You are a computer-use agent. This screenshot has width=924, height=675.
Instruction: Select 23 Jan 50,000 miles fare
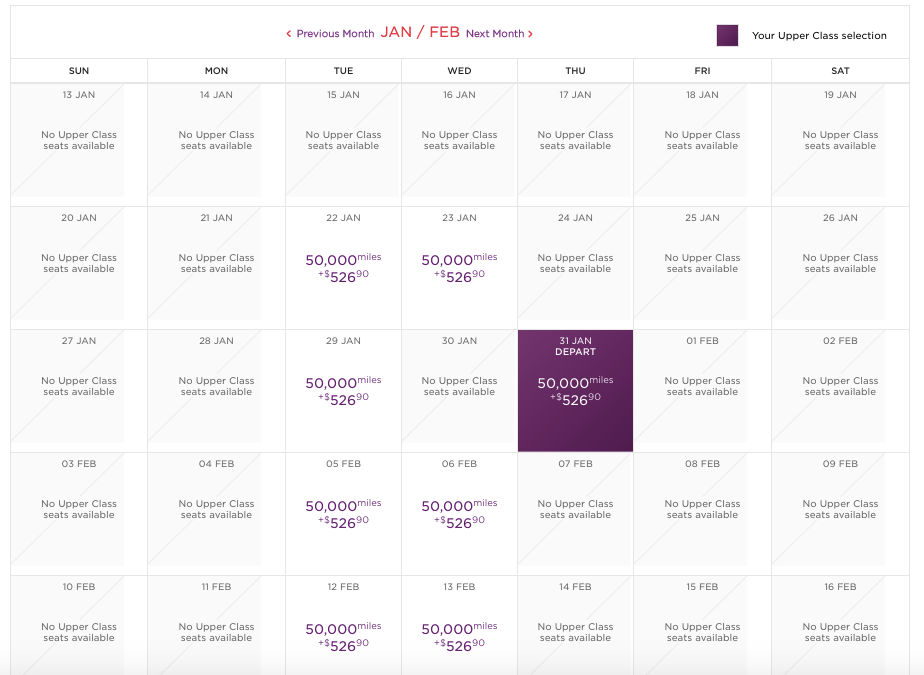(x=460, y=268)
